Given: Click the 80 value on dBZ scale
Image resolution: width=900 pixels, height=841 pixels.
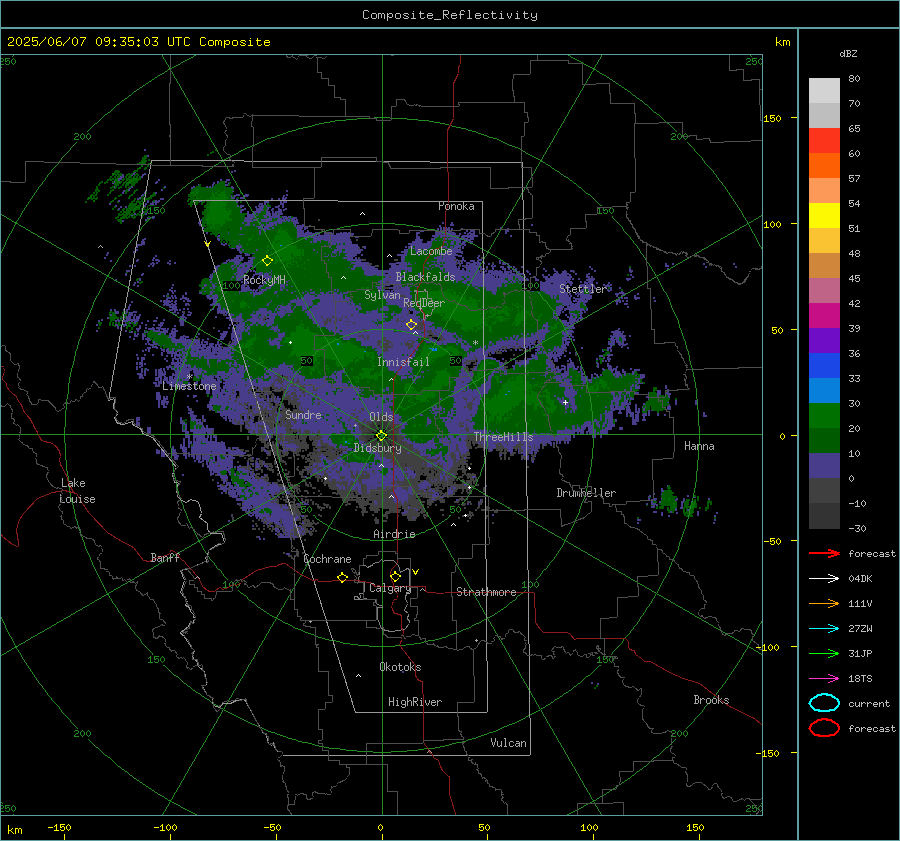Looking at the screenshot, I should click(854, 79).
